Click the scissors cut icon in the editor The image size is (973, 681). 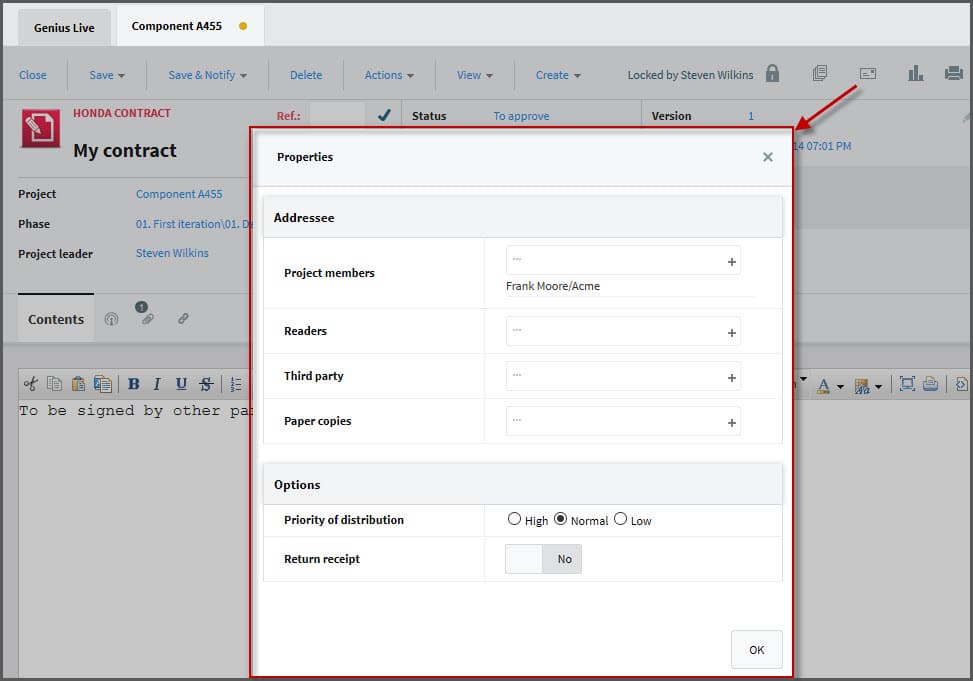(30, 384)
